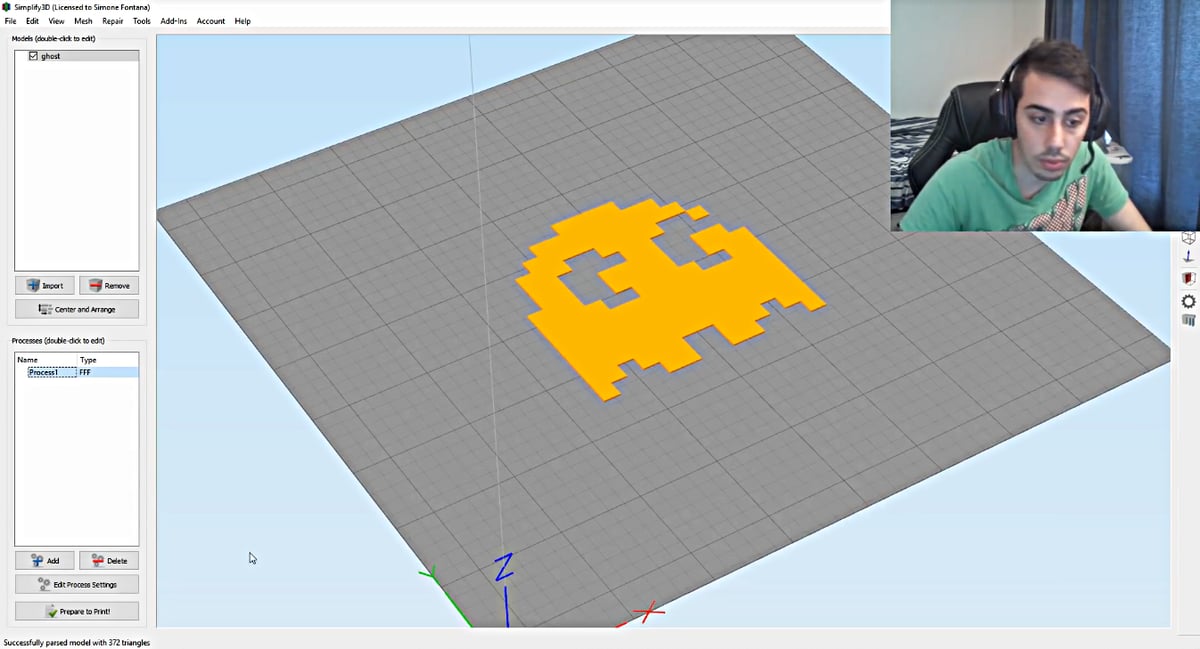Open the Tools menu

point(142,21)
